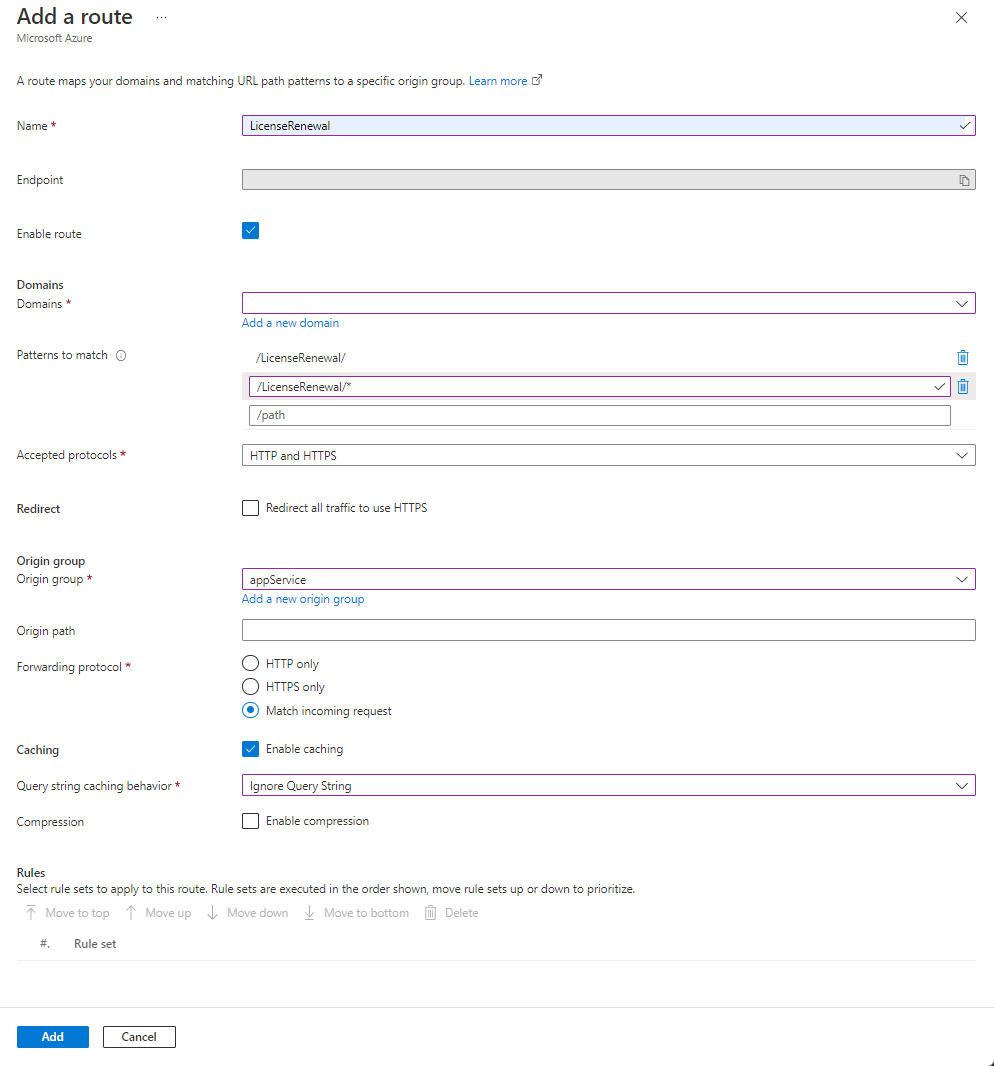Click Delete in Rules toolbar

pos(451,913)
